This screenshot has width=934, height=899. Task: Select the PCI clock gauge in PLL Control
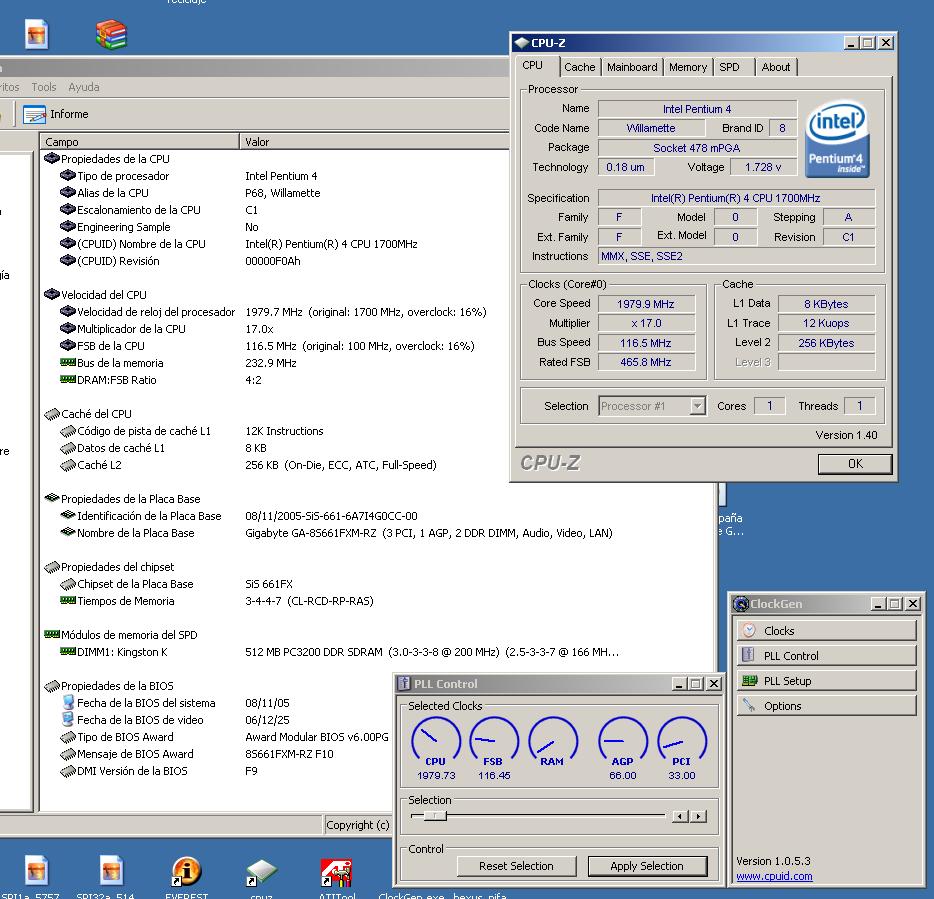pyautogui.click(x=682, y=741)
